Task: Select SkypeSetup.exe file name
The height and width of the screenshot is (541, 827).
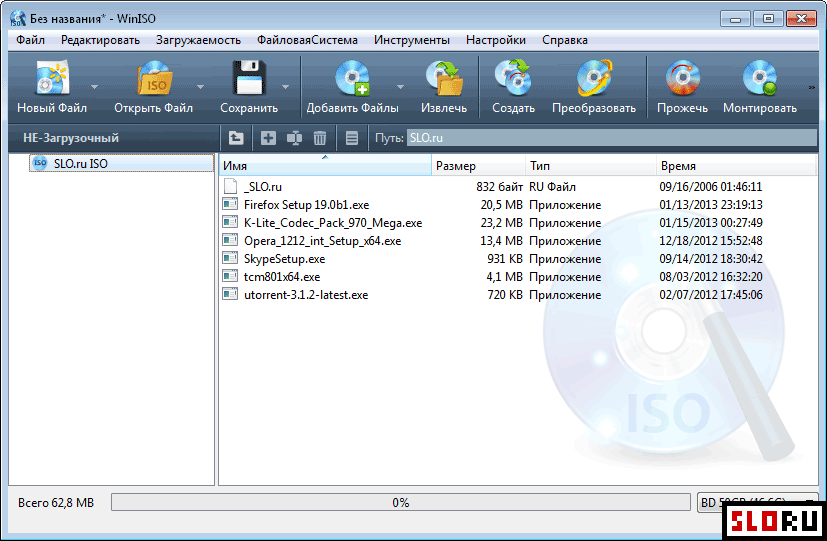Action: 284,258
